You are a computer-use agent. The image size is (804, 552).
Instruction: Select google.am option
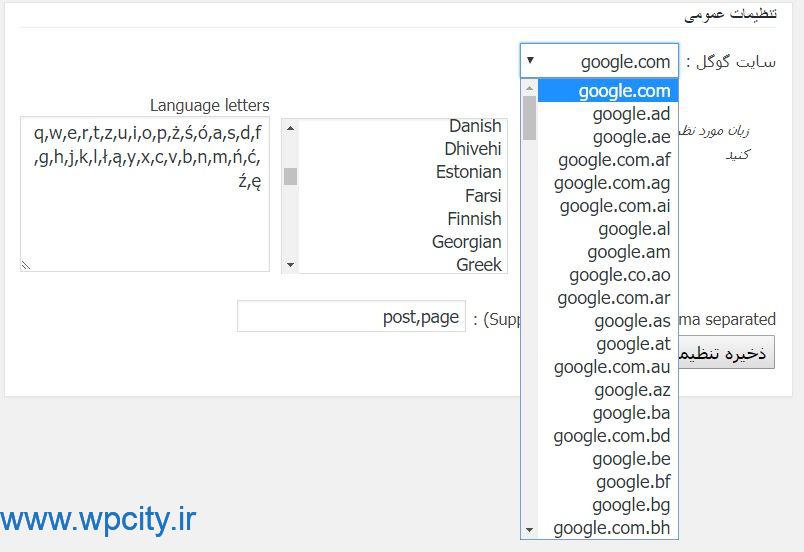pos(608,252)
